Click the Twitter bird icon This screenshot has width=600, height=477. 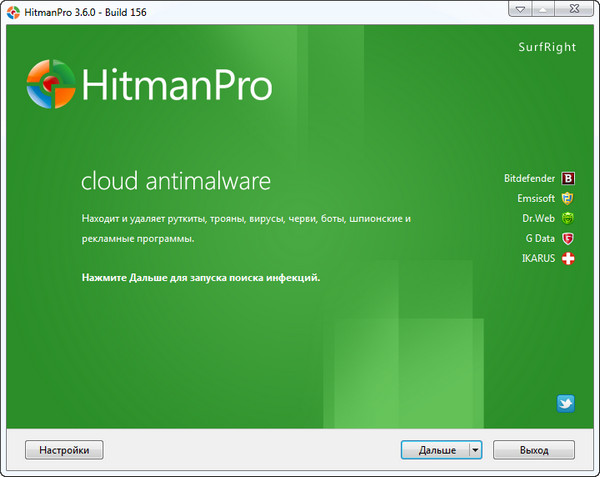click(x=566, y=404)
